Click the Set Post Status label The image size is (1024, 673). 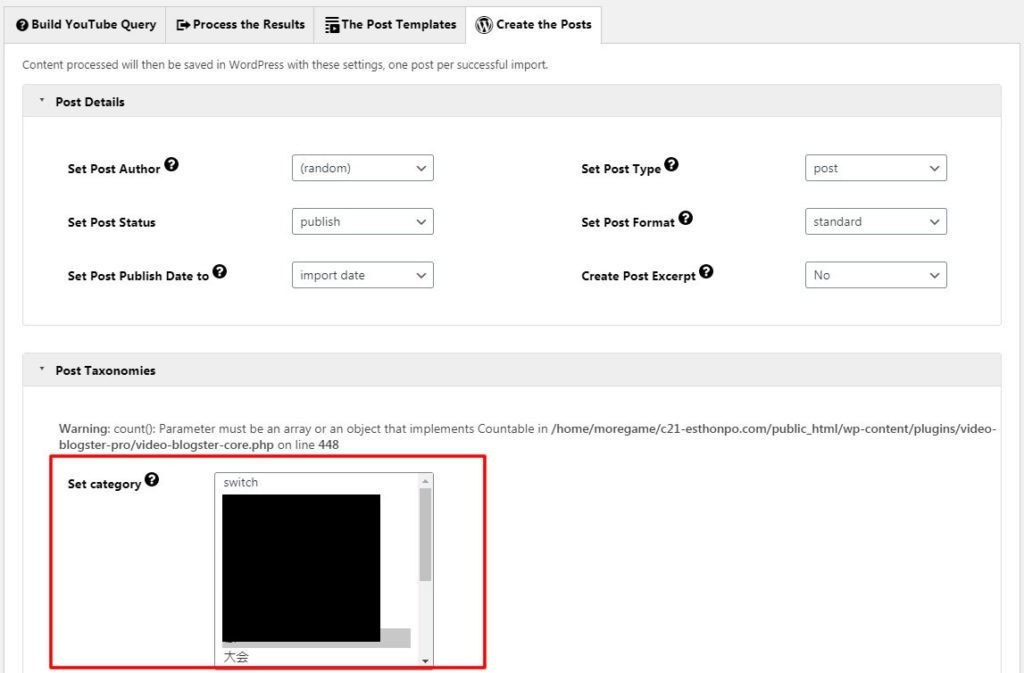click(112, 223)
